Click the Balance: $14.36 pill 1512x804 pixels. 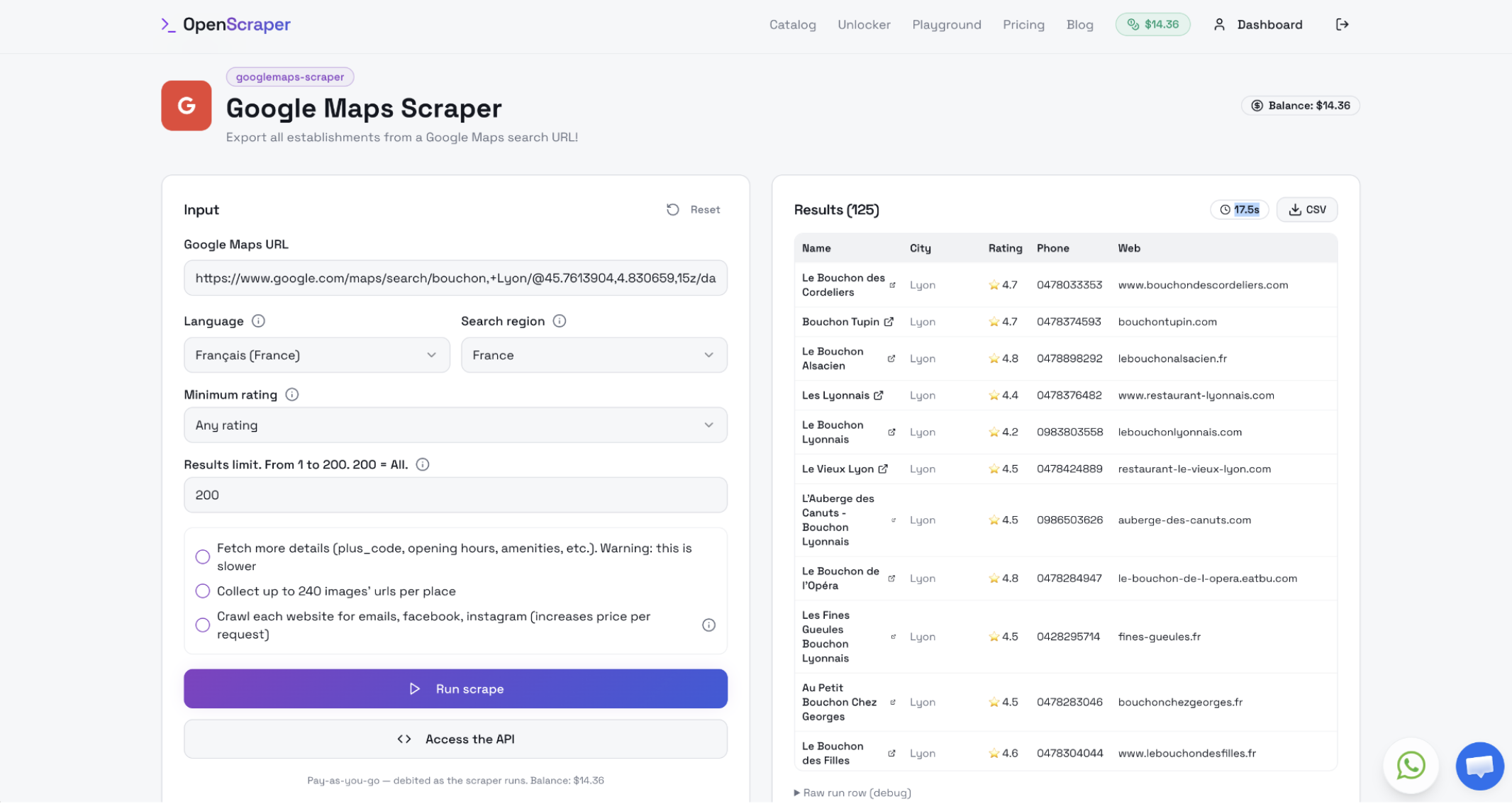1301,106
